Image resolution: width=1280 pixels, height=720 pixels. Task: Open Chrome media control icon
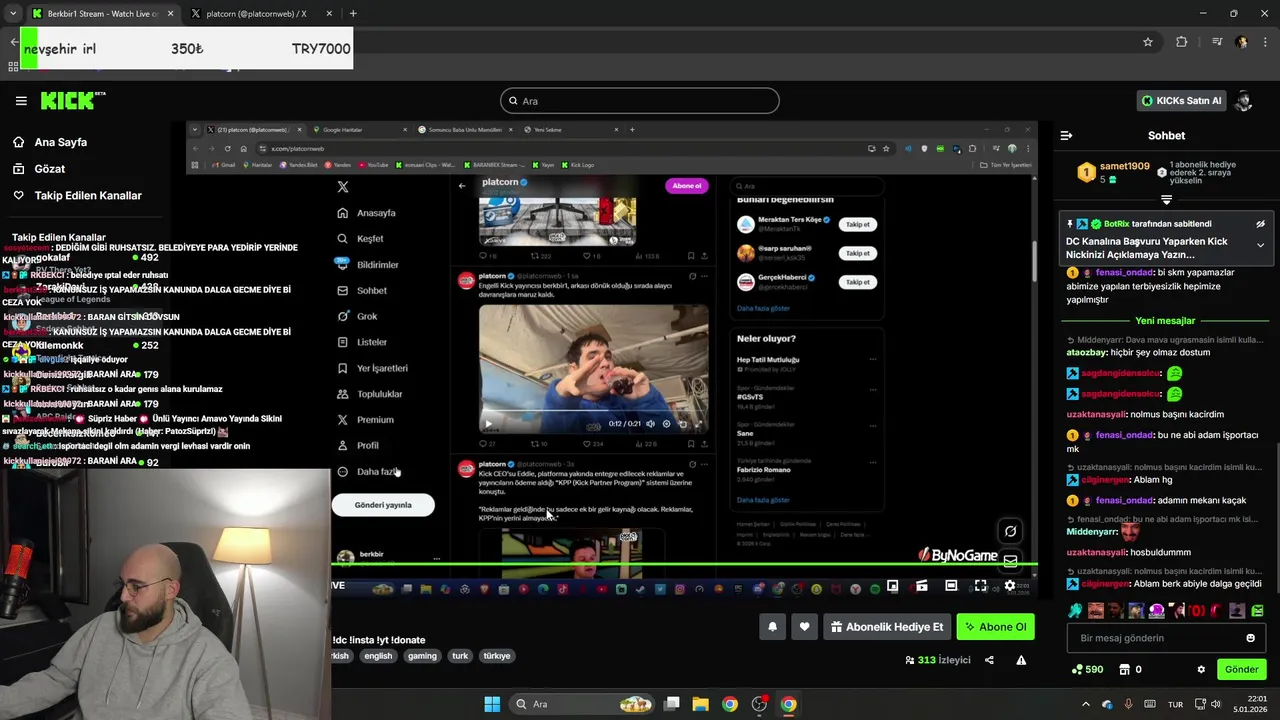[x=1216, y=42]
